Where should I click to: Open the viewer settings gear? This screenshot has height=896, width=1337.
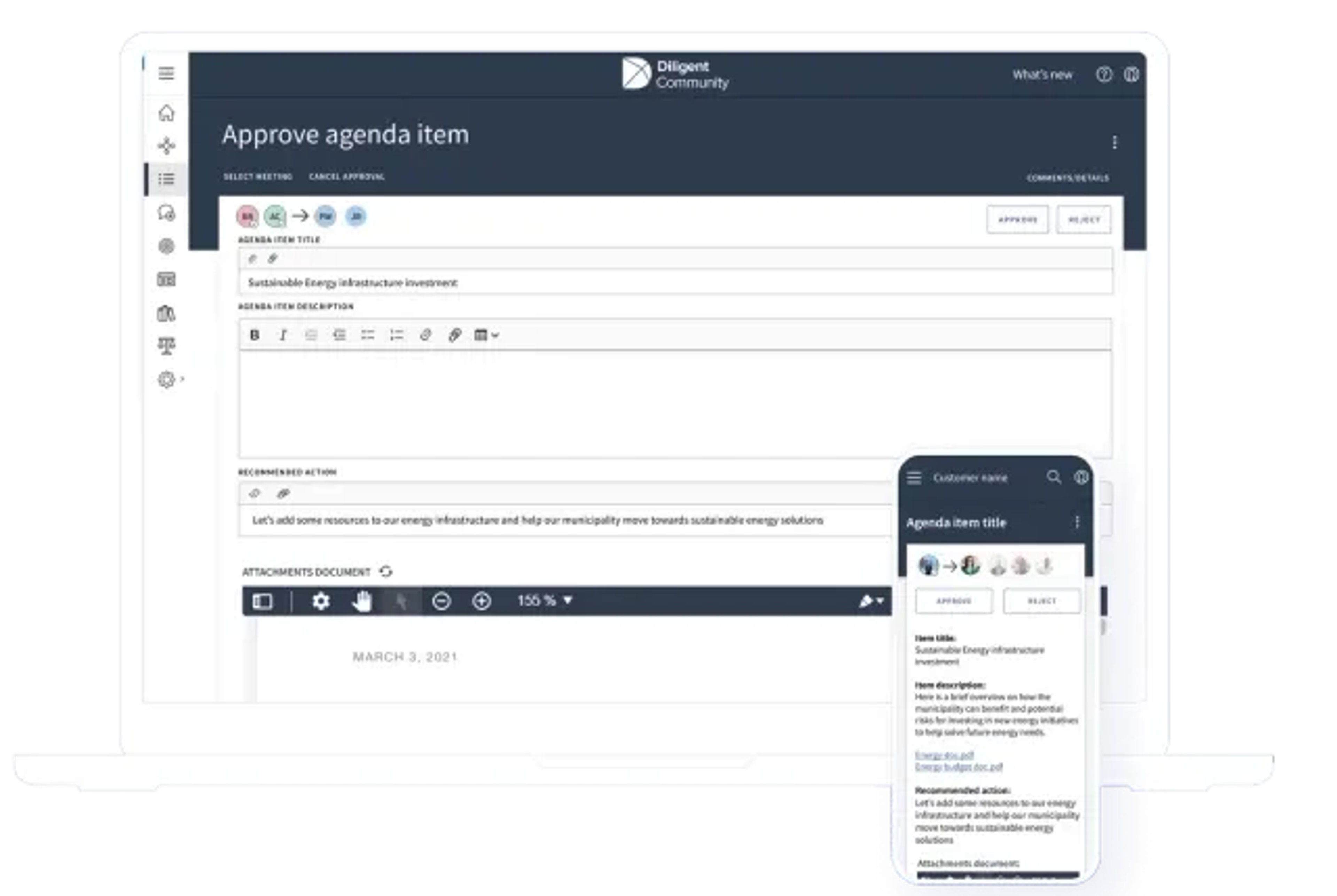point(321,601)
